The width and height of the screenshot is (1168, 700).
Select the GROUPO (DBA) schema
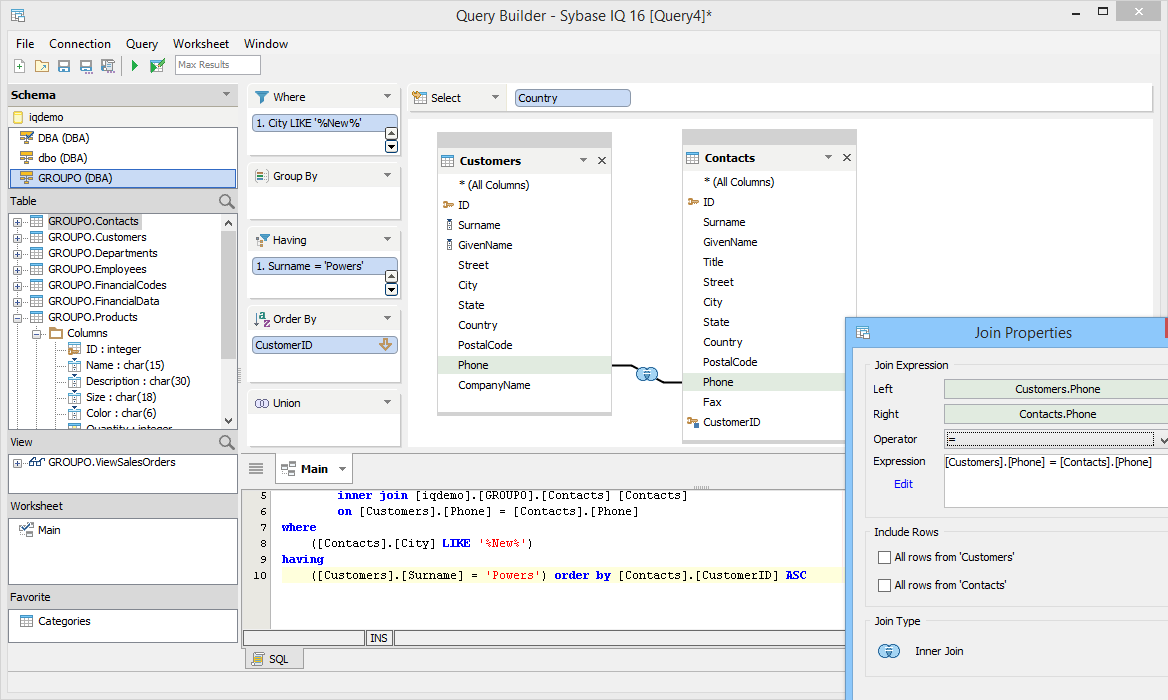[x=123, y=178]
